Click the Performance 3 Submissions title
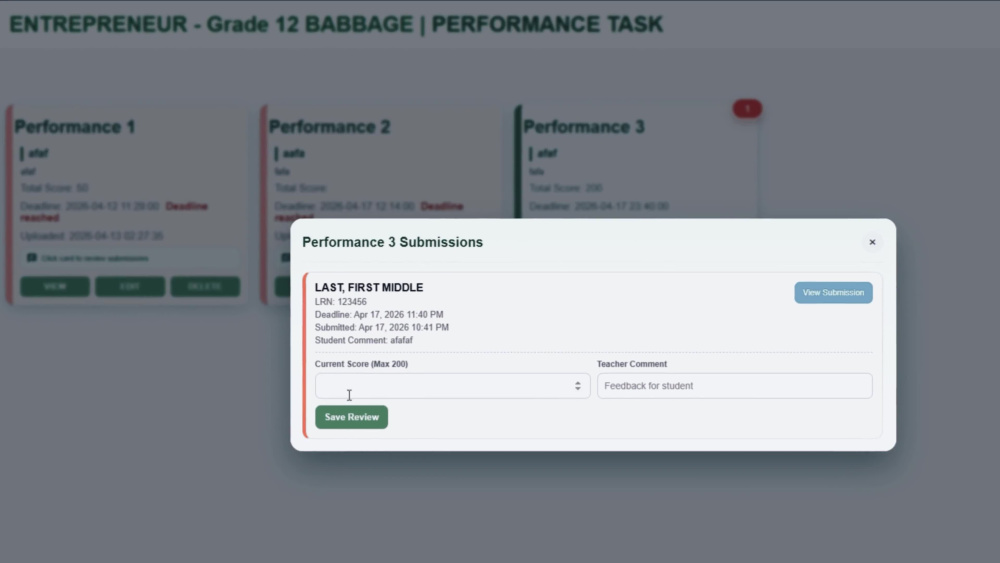 pyautogui.click(x=392, y=242)
